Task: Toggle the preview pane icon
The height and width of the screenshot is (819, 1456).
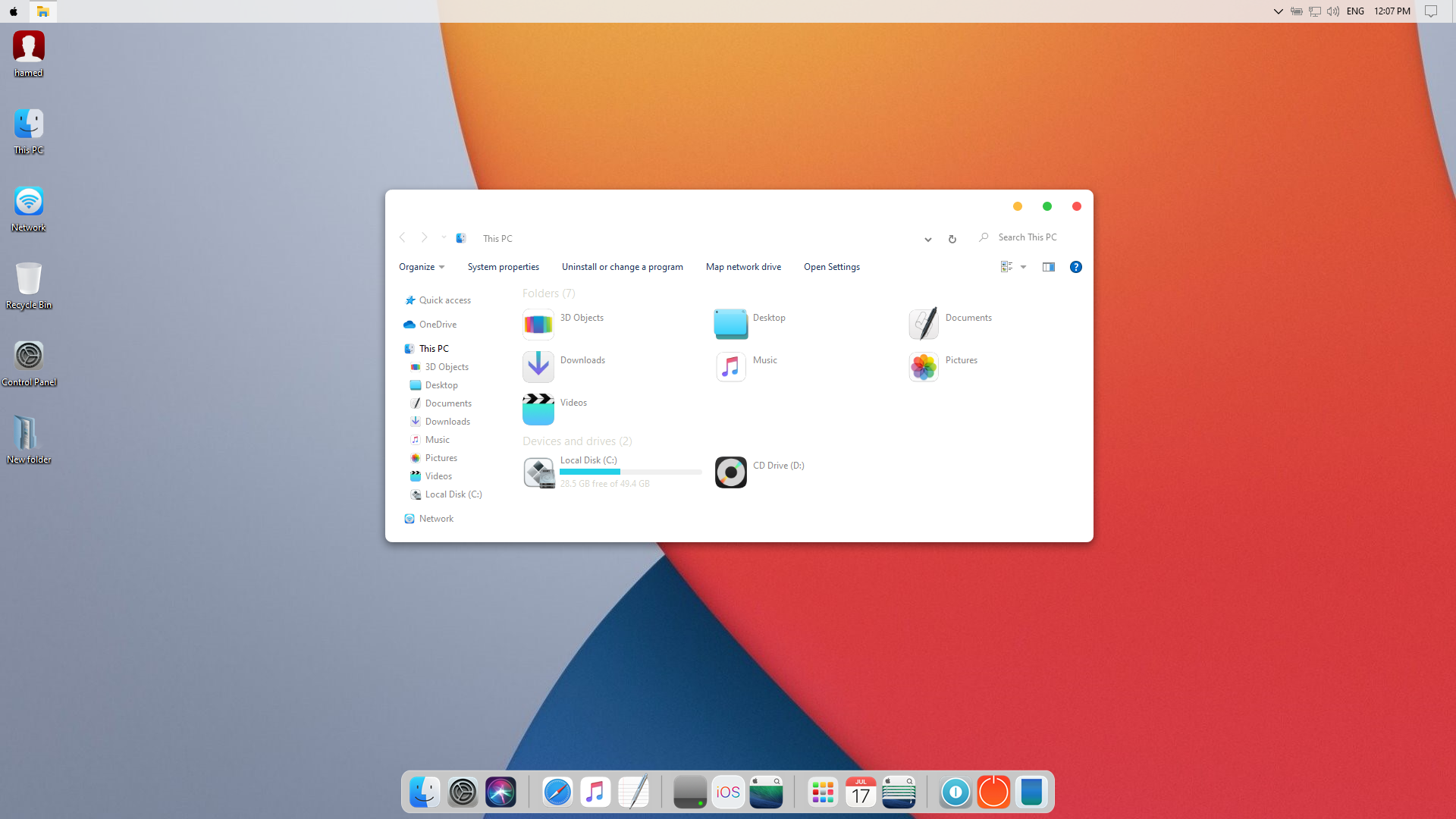Action: coord(1049,267)
